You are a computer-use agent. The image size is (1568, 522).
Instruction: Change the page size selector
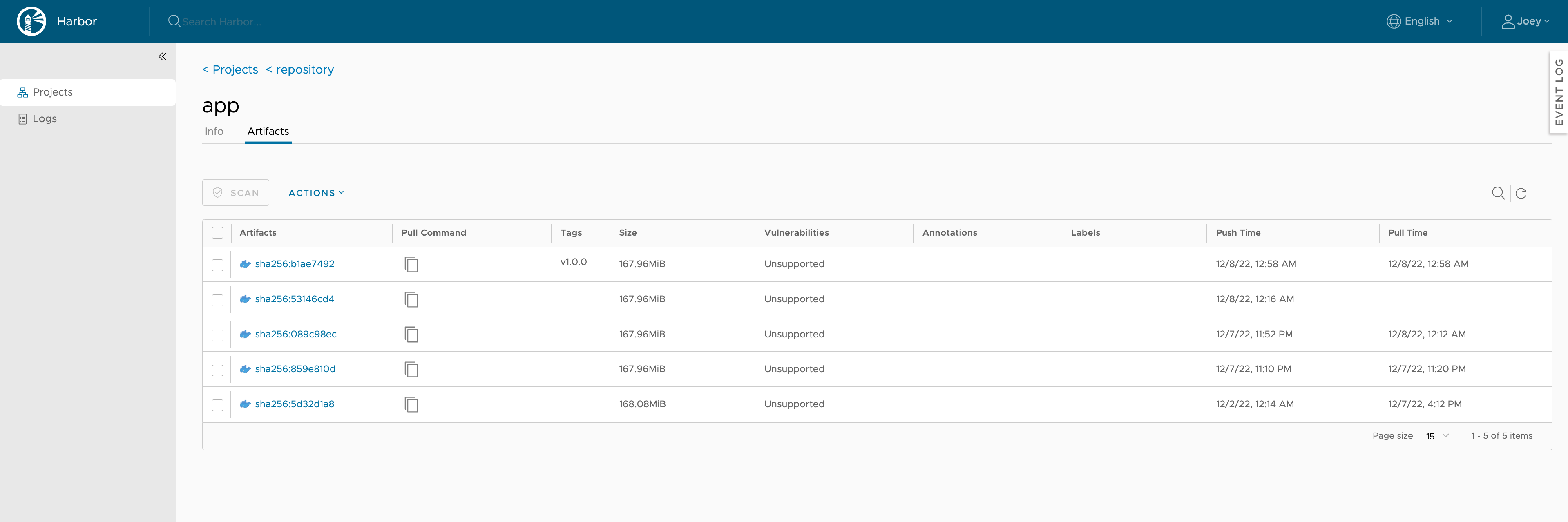pyautogui.click(x=1437, y=436)
